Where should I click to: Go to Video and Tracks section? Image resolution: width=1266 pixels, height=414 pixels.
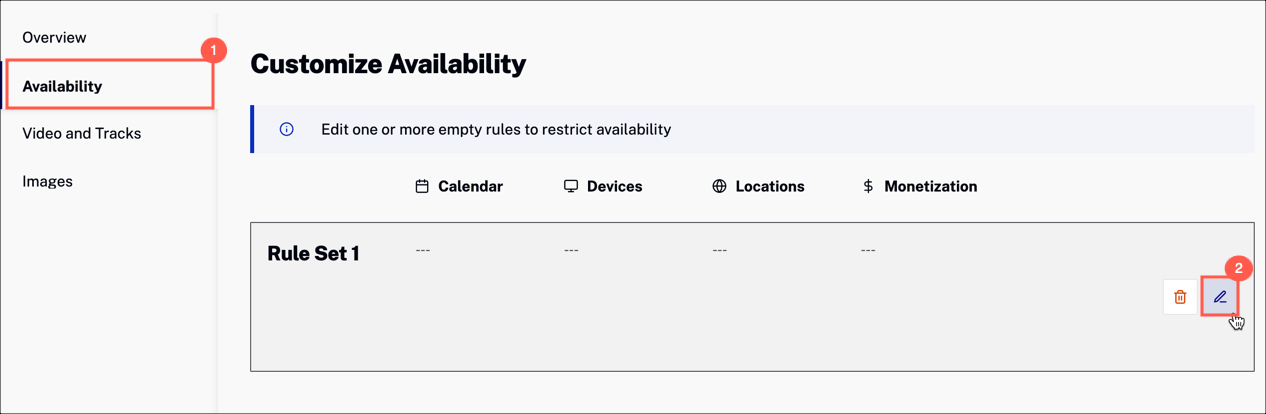pyautogui.click(x=81, y=133)
